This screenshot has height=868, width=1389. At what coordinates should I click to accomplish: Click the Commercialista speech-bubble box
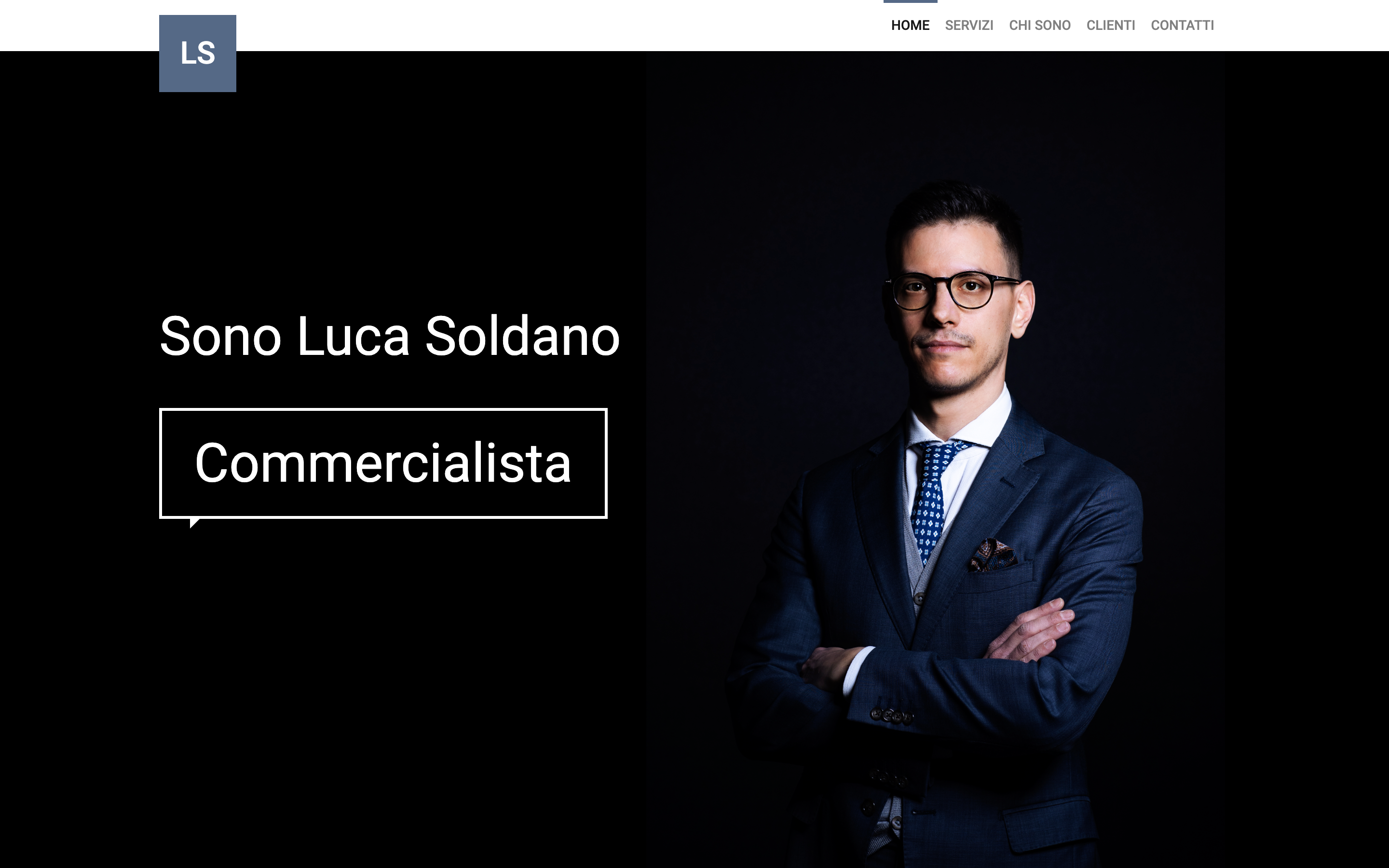[x=383, y=463]
